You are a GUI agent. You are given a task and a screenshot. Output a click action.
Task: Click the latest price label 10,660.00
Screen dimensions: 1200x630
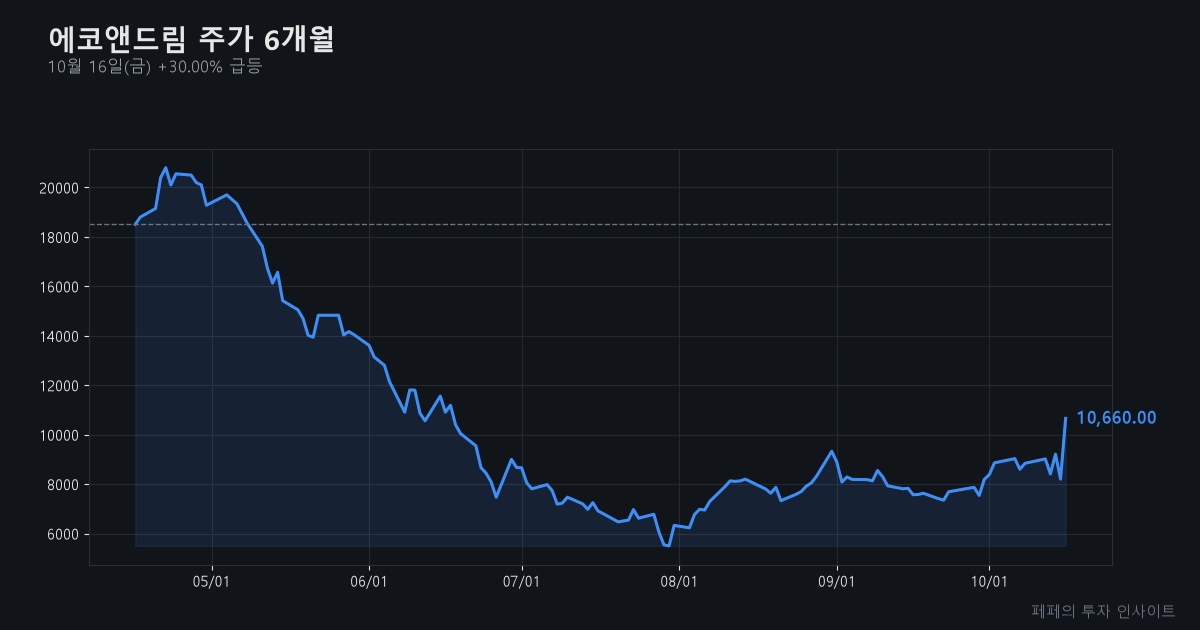click(1116, 417)
